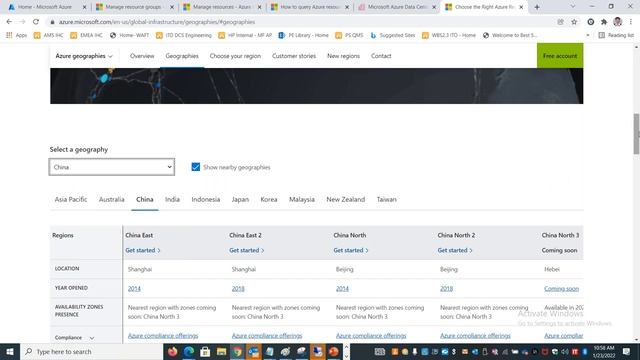Switch to Microsoft Azure Data Centers tab
The width and height of the screenshot is (640, 360).
[x=397, y=7]
